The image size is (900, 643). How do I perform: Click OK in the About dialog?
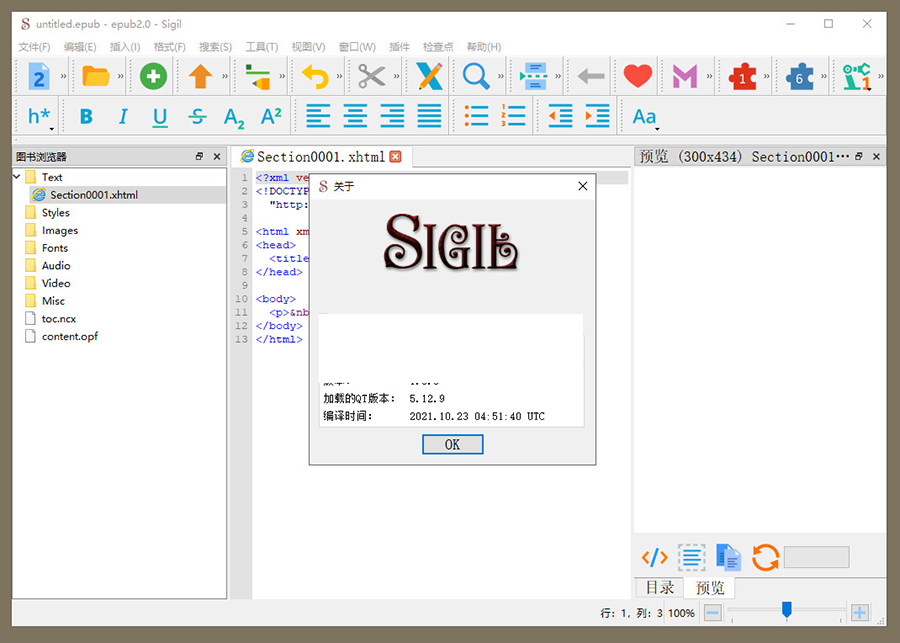pyautogui.click(x=452, y=444)
